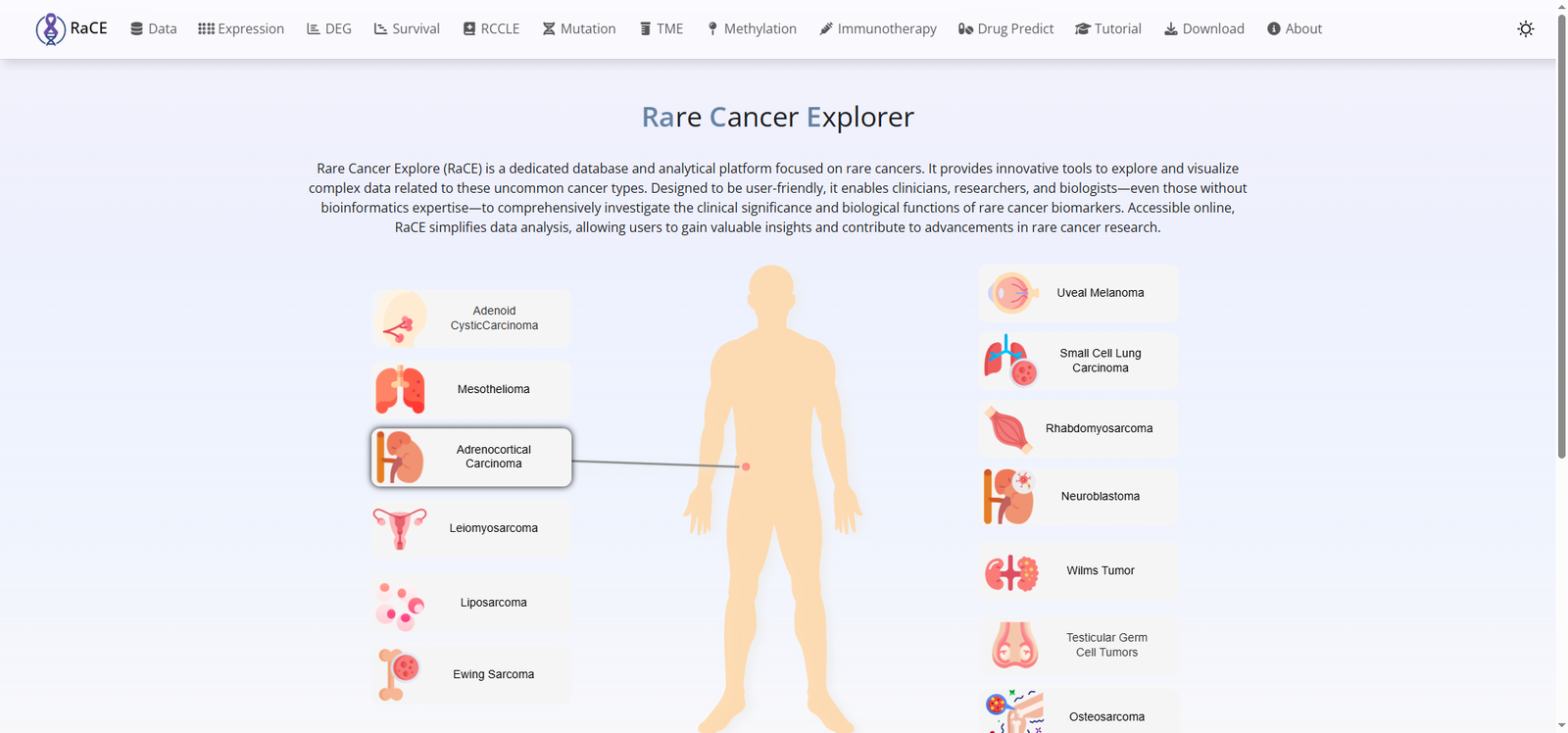This screenshot has width=1568, height=733.
Task: Open the About page
Action: click(x=1295, y=29)
